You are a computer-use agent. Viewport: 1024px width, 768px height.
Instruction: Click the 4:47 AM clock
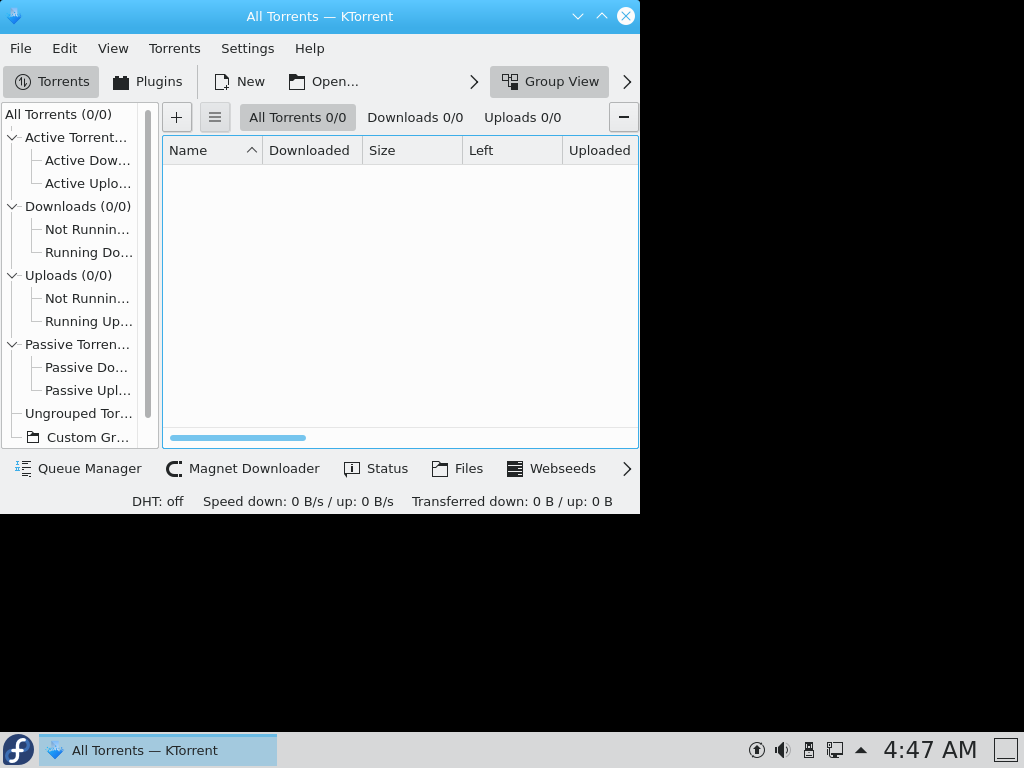coord(930,750)
